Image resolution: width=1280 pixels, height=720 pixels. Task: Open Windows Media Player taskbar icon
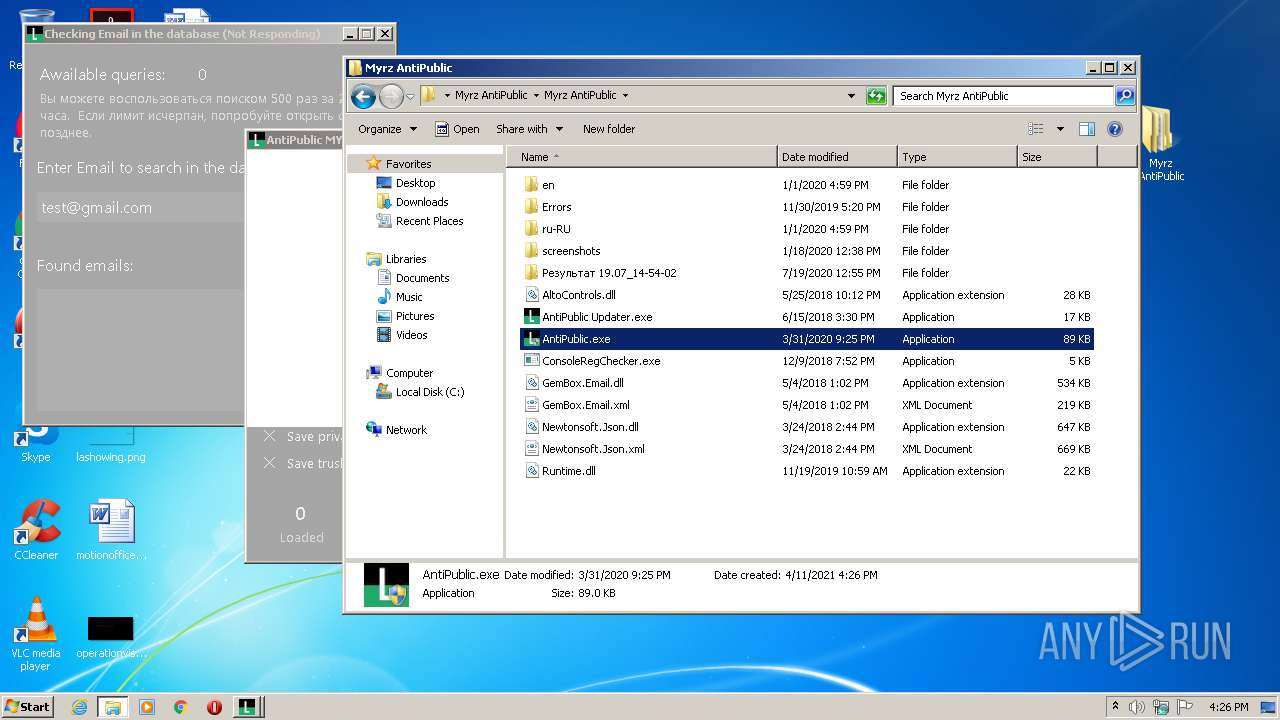point(147,707)
